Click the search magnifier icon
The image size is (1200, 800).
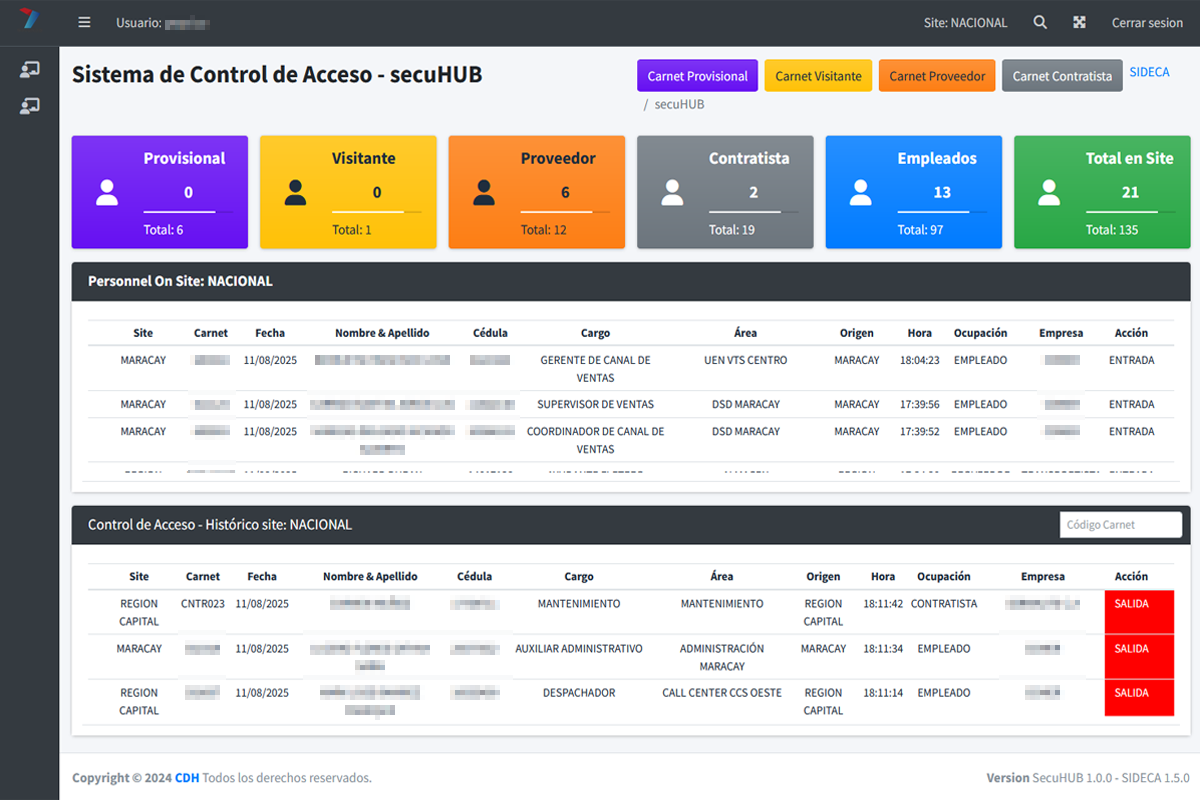pos(1040,23)
